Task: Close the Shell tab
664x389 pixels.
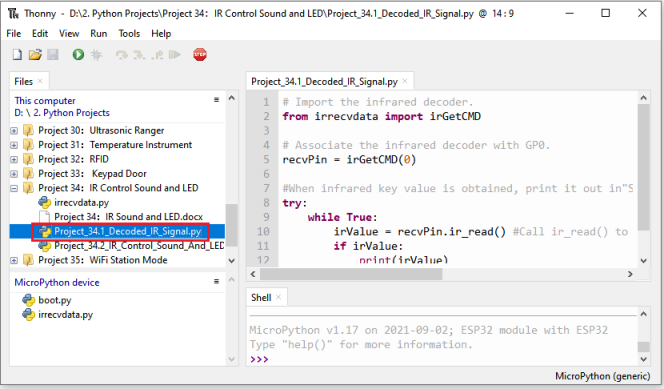Action: point(278,297)
